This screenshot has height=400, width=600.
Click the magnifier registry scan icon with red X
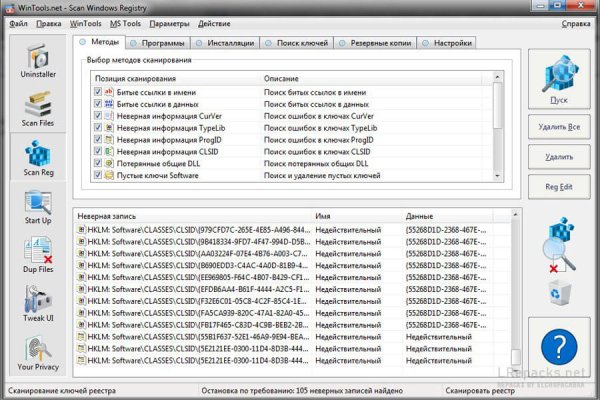point(559,246)
